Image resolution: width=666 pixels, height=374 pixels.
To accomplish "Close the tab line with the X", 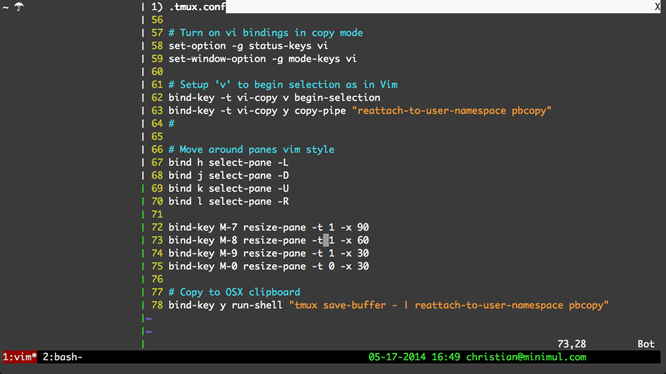I will 657,6.
